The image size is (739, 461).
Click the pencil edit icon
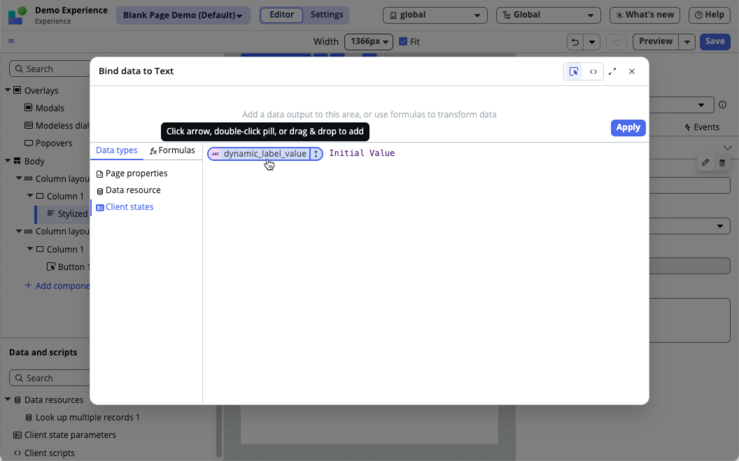(x=705, y=163)
